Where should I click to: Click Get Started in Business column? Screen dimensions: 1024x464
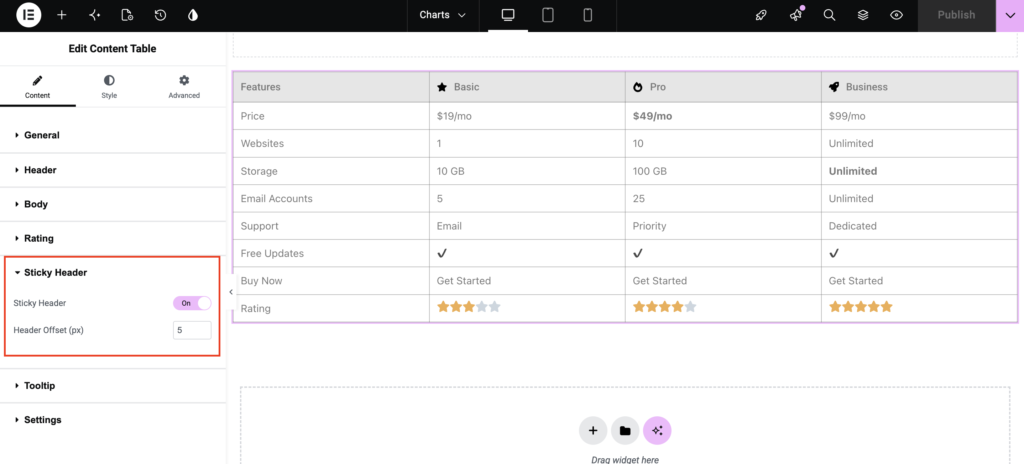(x=856, y=281)
